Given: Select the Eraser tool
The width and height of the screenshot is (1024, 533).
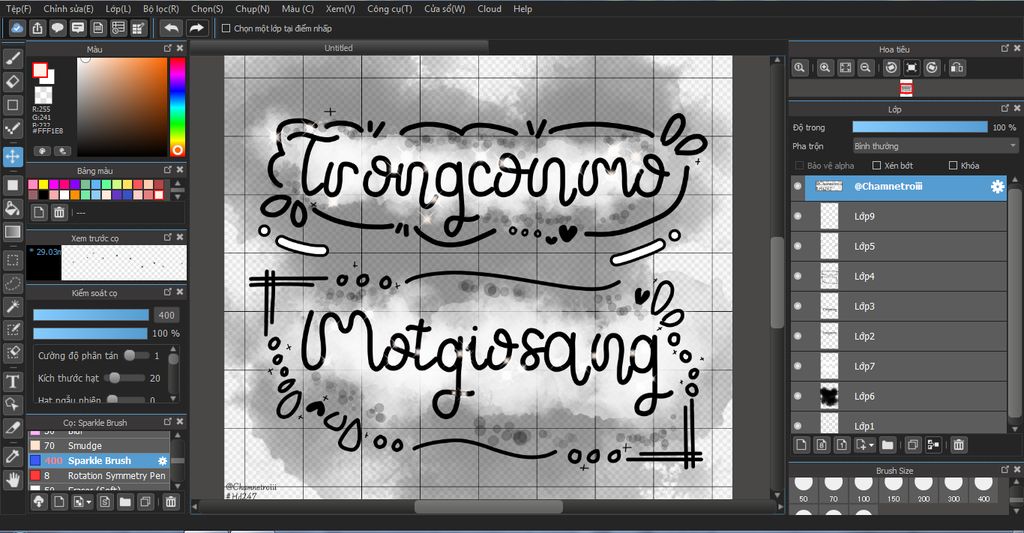Looking at the screenshot, I should click(12, 82).
